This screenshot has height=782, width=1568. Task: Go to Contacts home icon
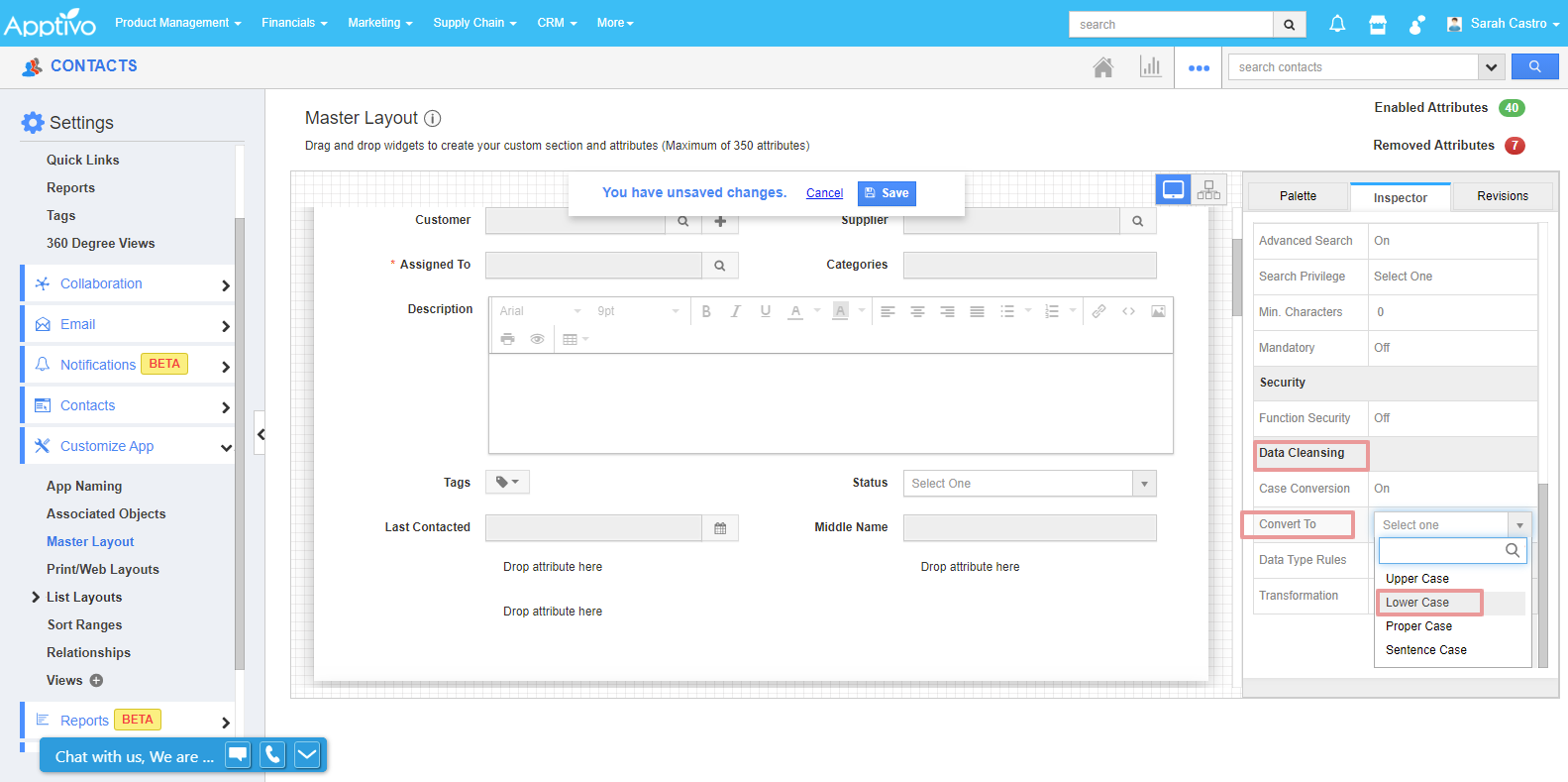tap(1102, 67)
